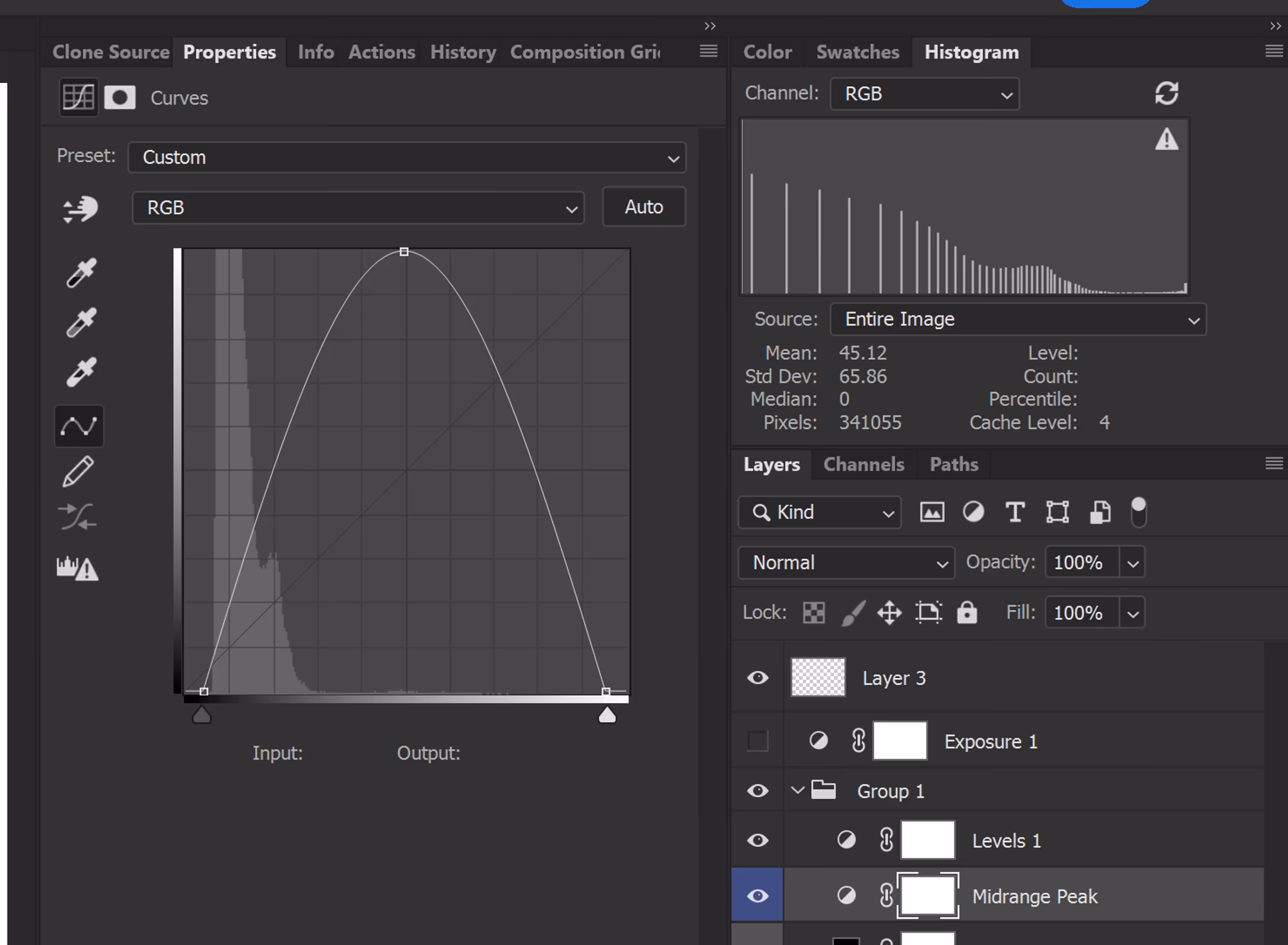Show the hidden Exposure 1 layer
Viewport: 1288px width, 945px height.
758,741
